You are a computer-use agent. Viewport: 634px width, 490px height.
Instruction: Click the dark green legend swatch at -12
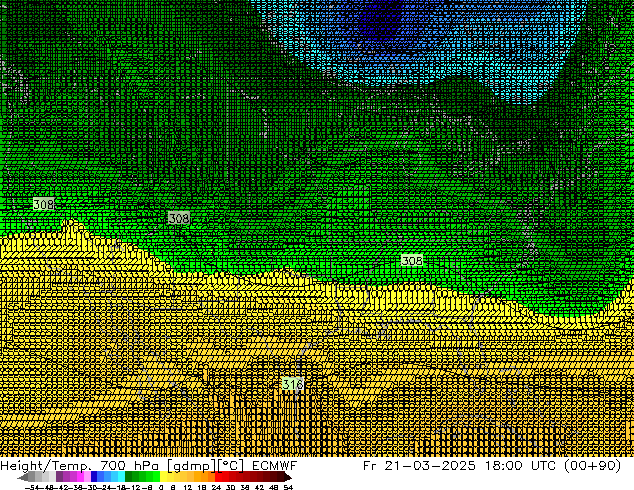point(128,477)
